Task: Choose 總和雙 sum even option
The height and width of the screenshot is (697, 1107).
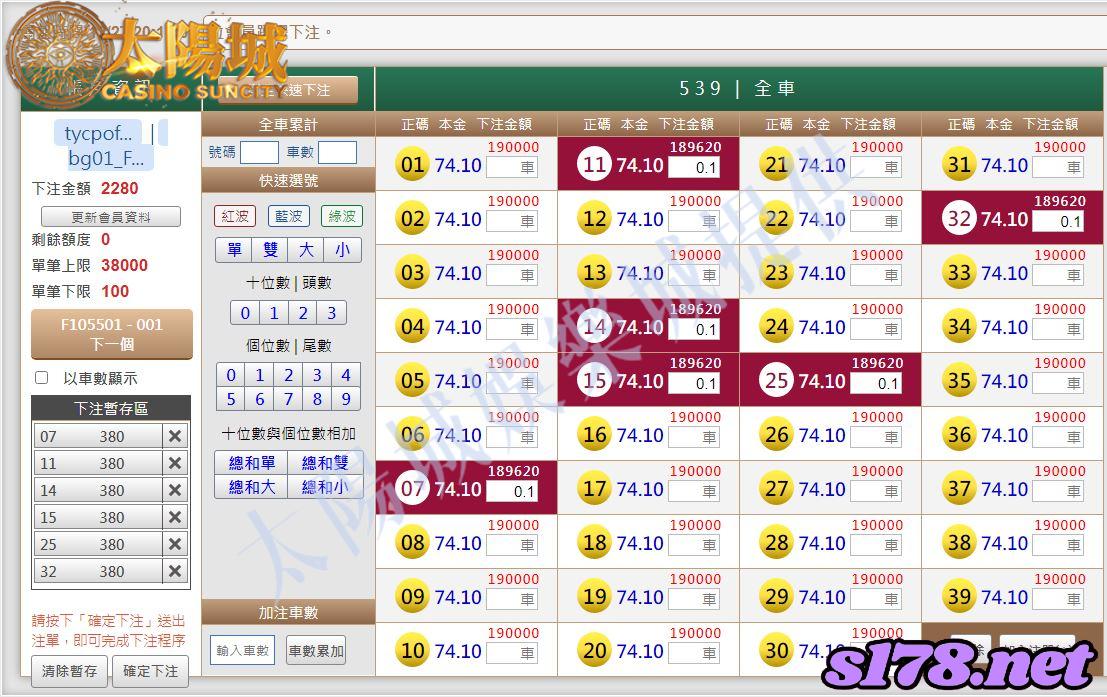Action: (325, 463)
